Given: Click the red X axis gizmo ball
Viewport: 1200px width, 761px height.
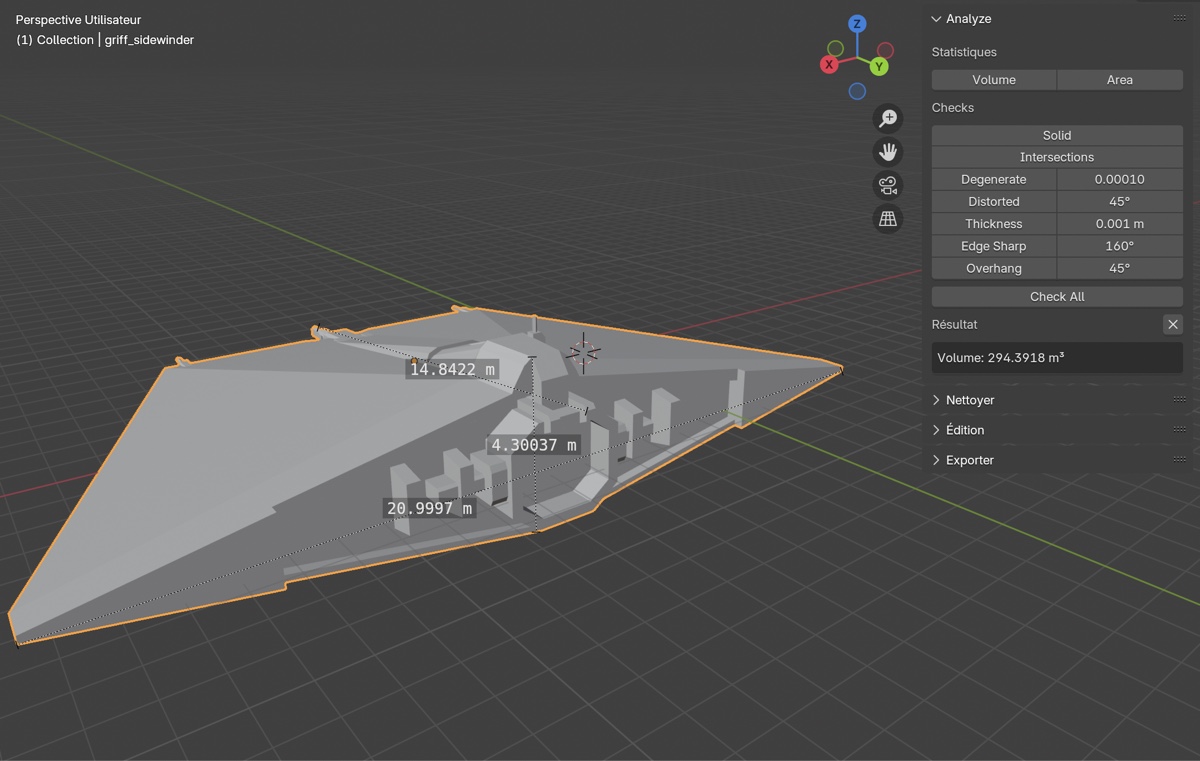Looking at the screenshot, I should pyautogui.click(x=829, y=65).
